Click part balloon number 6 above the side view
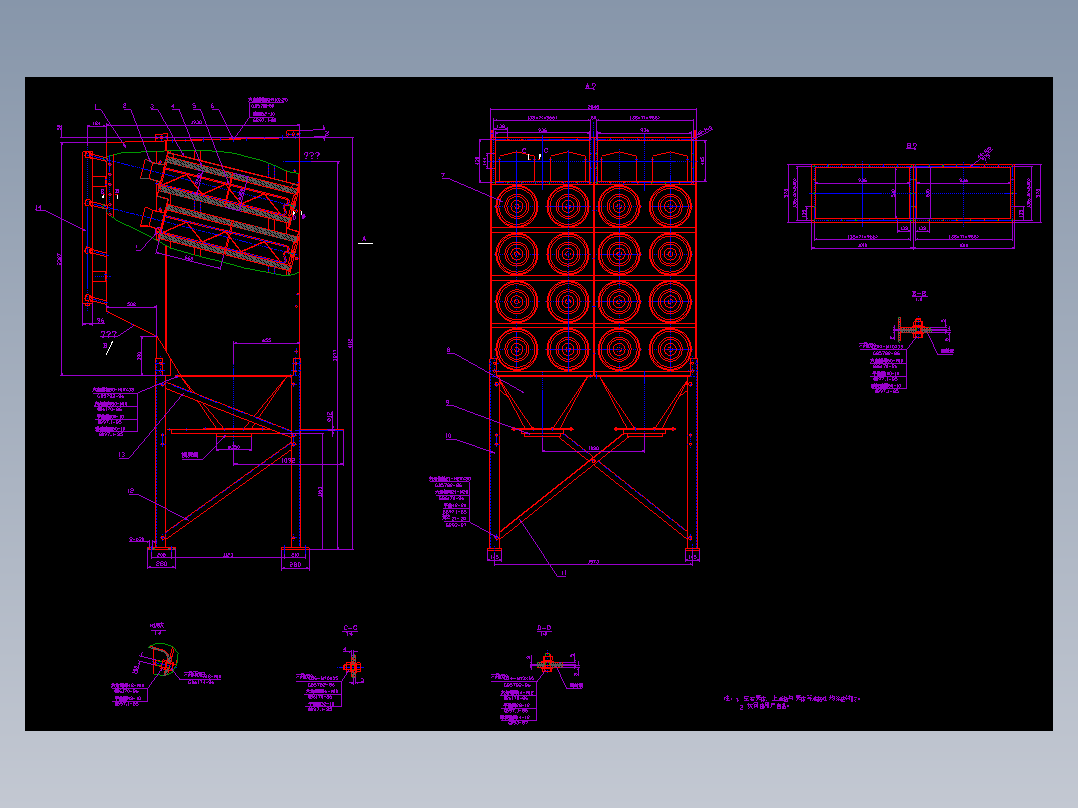This screenshot has width=1078, height=808. pyautogui.click(x=212, y=107)
